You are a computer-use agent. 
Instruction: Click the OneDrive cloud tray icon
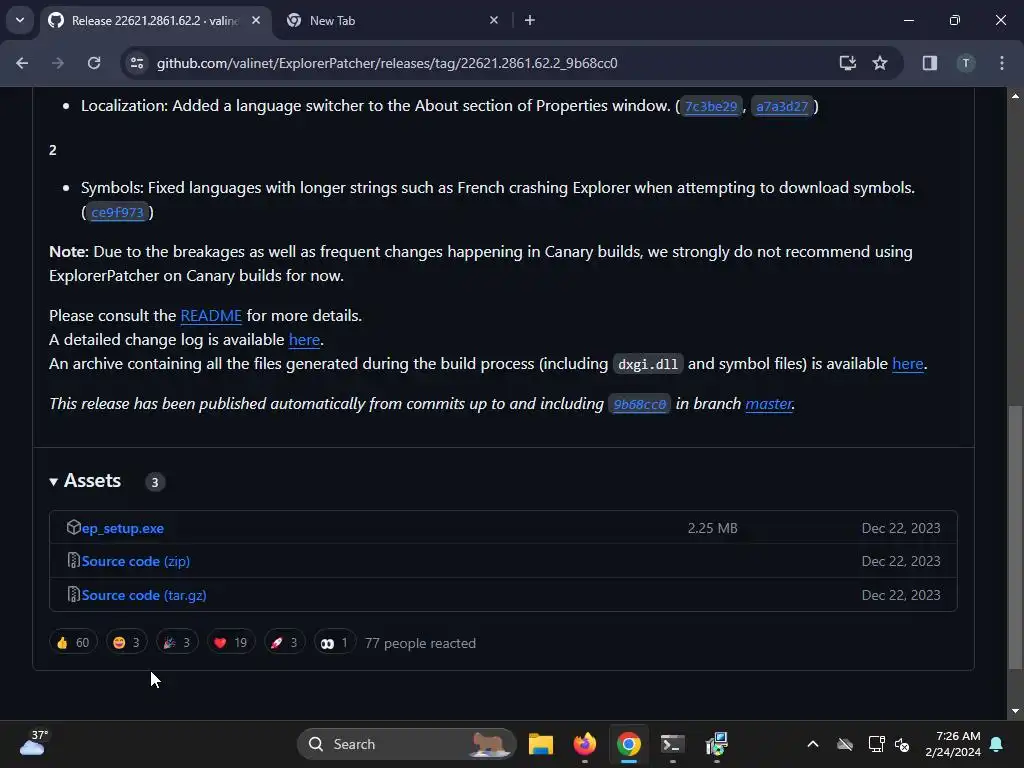844,744
